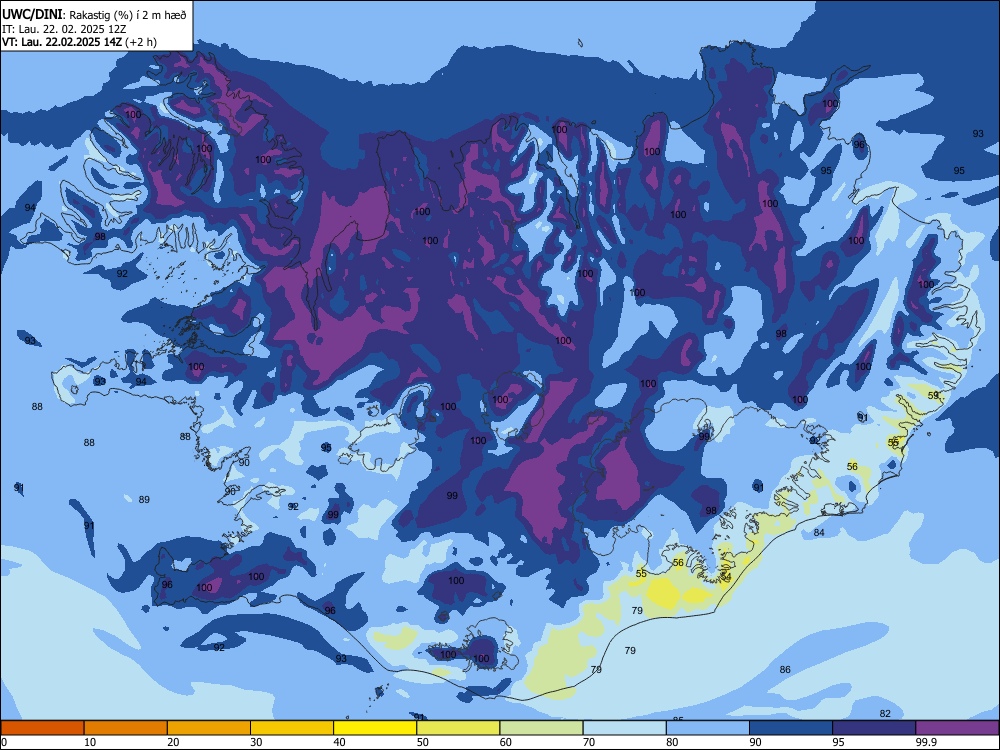The image size is (1000, 750).
Task: Click the light blue 80–90 legend swatch
Action: pos(708,728)
